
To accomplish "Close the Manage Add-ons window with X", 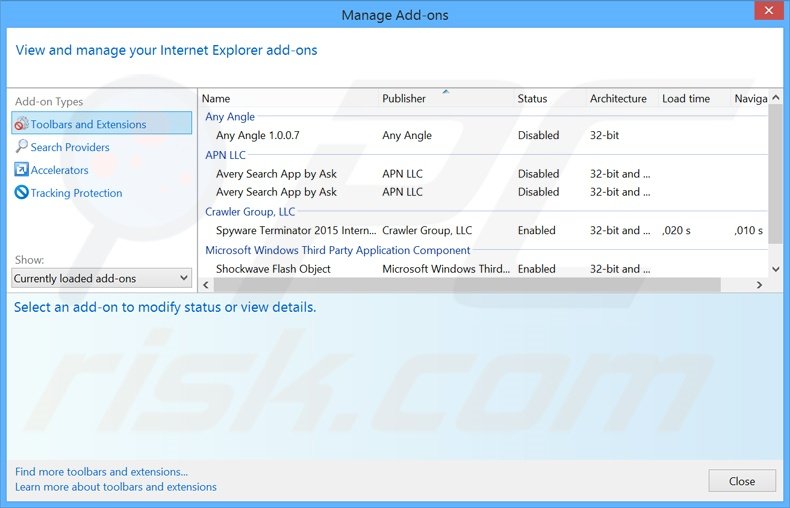I will pos(768,10).
